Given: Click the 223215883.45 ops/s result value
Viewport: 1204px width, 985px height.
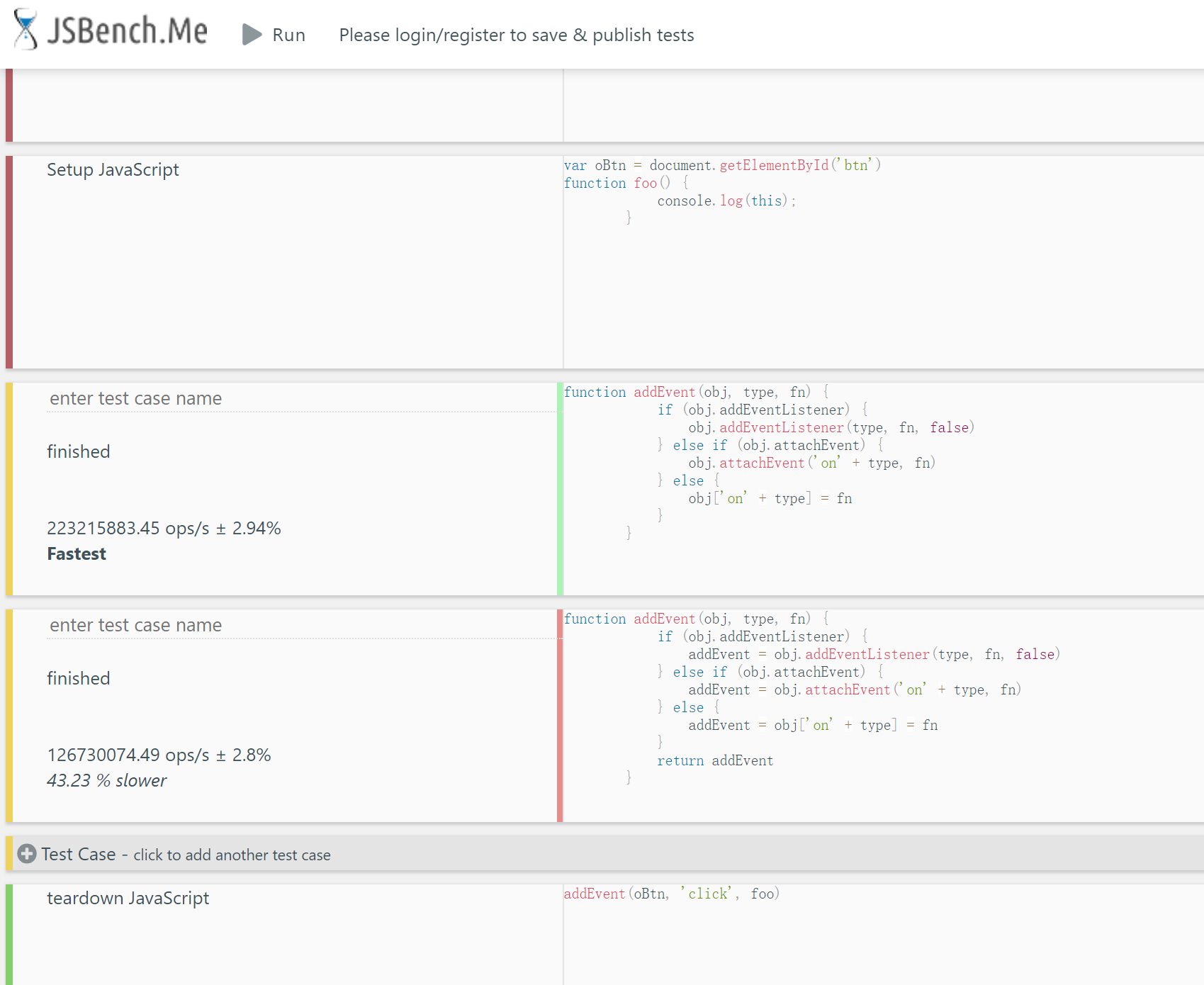Looking at the screenshot, I should click(164, 528).
